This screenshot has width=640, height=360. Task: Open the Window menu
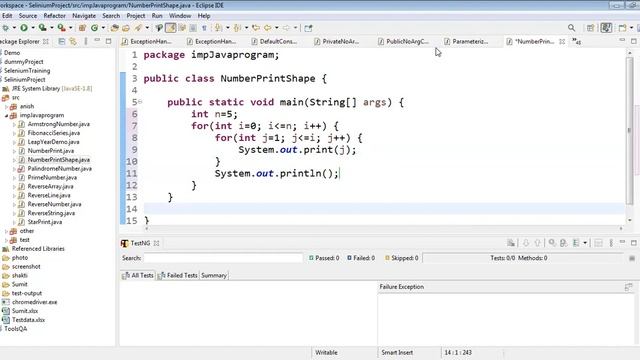coord(180,16)
